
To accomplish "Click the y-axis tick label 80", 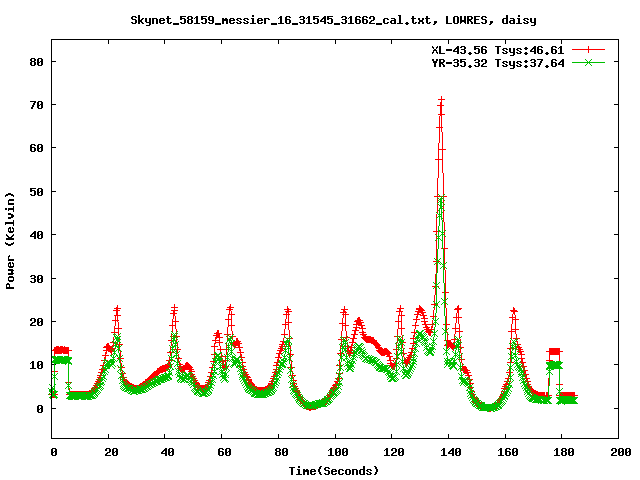I will [x=37, y=62].
